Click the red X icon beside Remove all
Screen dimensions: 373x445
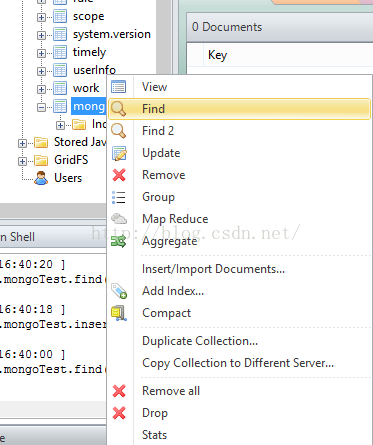pyautogui.click(x=119, y=391)
